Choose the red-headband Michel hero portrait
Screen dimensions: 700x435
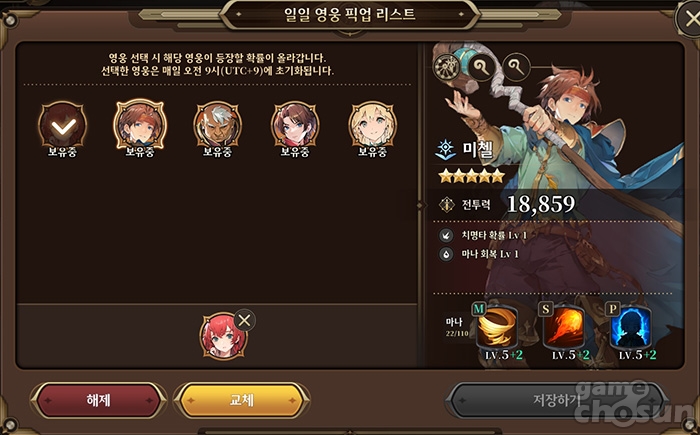140,125
